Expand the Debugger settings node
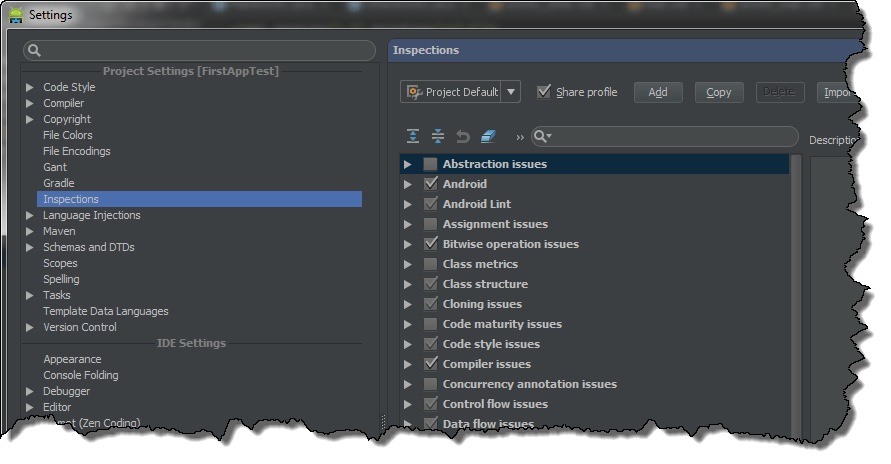Viewport: 891px width, 464px height. pos(30,391)
